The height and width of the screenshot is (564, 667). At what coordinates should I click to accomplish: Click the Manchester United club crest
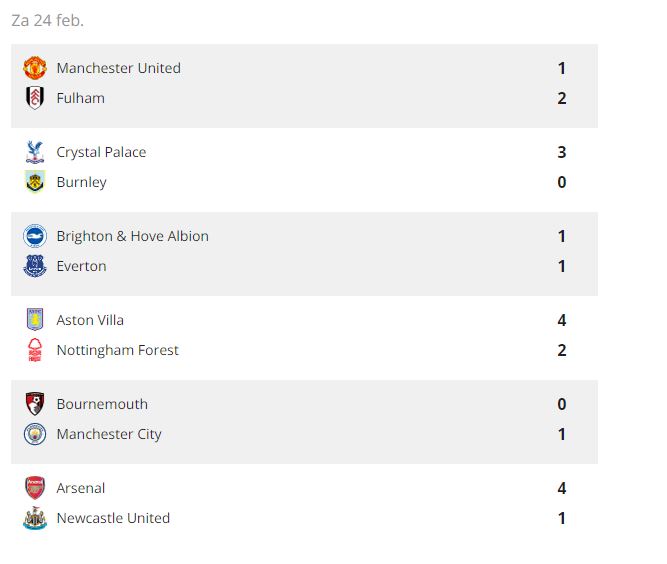[35, 68]
